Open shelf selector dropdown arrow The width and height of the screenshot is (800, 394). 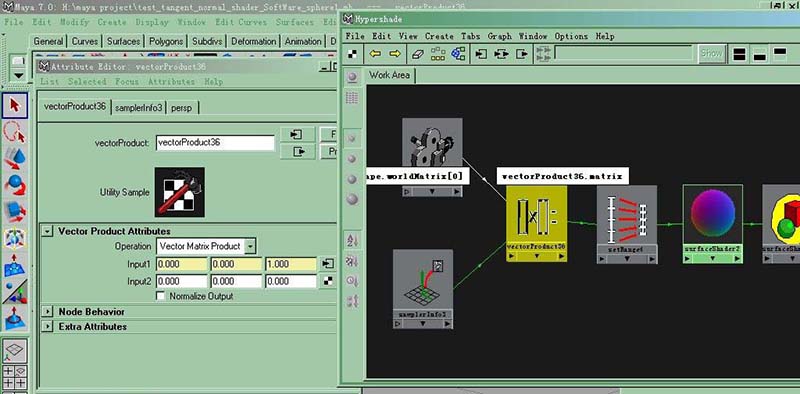pyautogui.click(x=18, y=76)
